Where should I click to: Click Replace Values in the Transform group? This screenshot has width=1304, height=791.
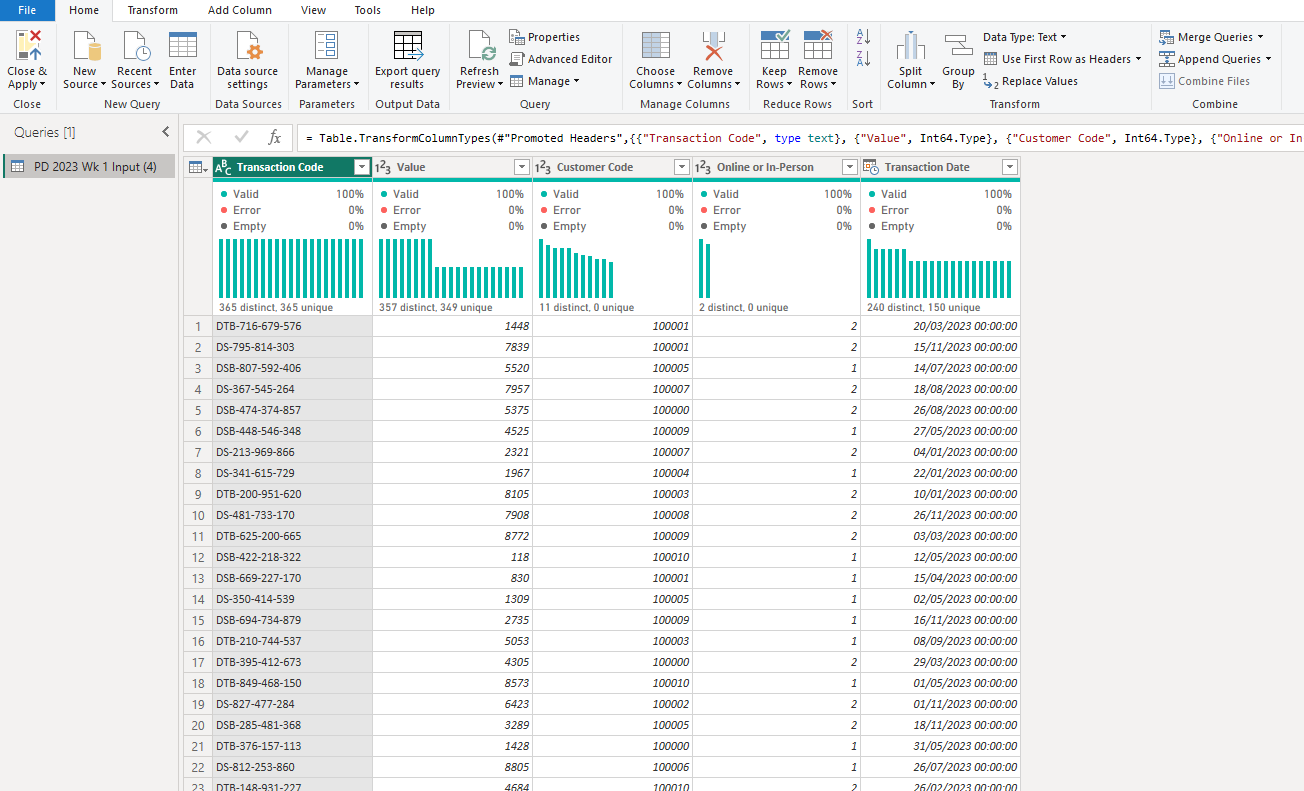pos(1039,81)
